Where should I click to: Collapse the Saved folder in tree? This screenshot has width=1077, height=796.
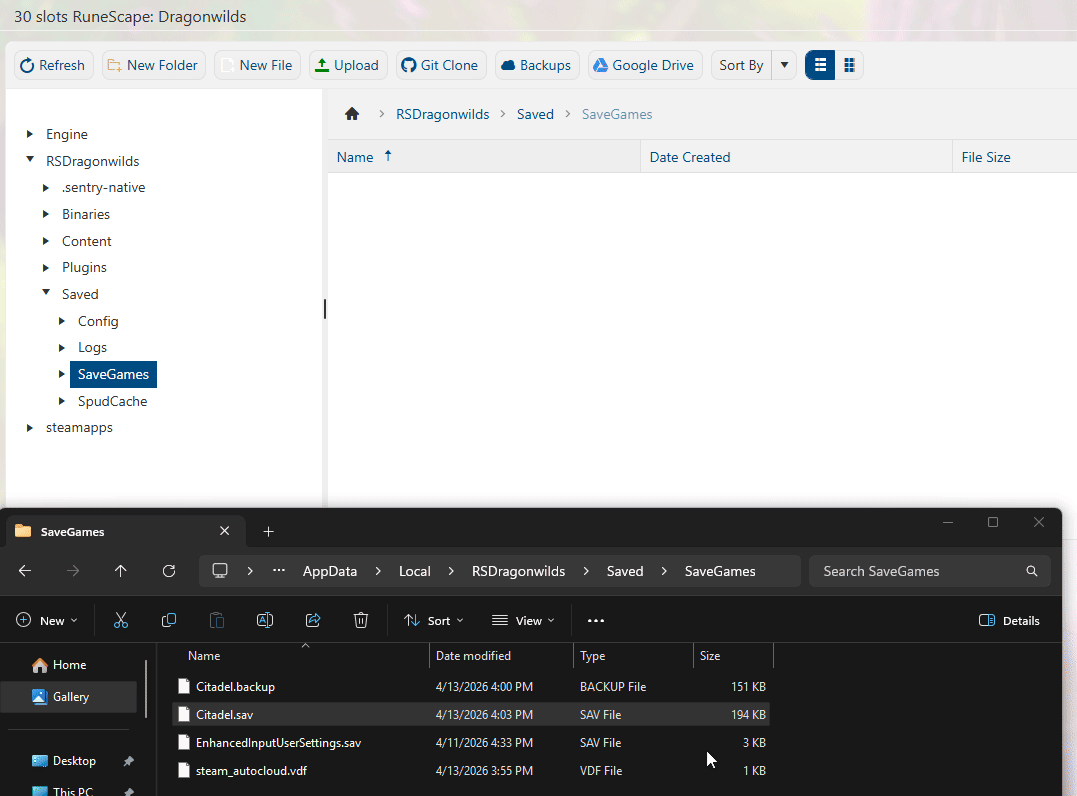46,294
